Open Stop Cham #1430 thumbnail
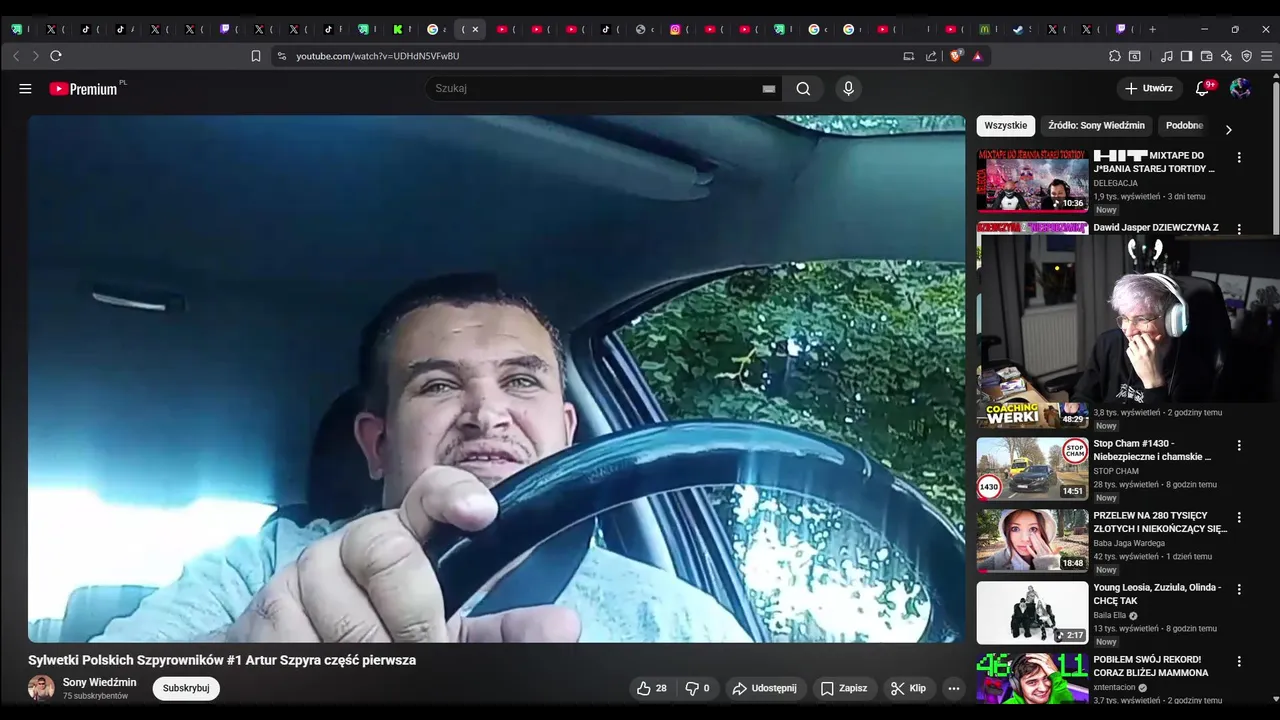The width and height of the screenshot is (1280, 720). [1032, 469]
